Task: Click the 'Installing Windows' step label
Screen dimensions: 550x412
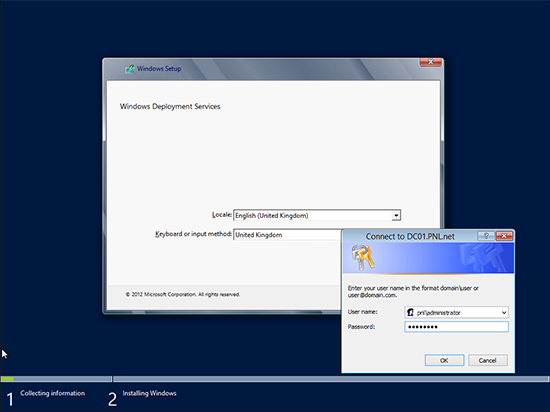Action: pyautogui.click(x=149, y=393)
